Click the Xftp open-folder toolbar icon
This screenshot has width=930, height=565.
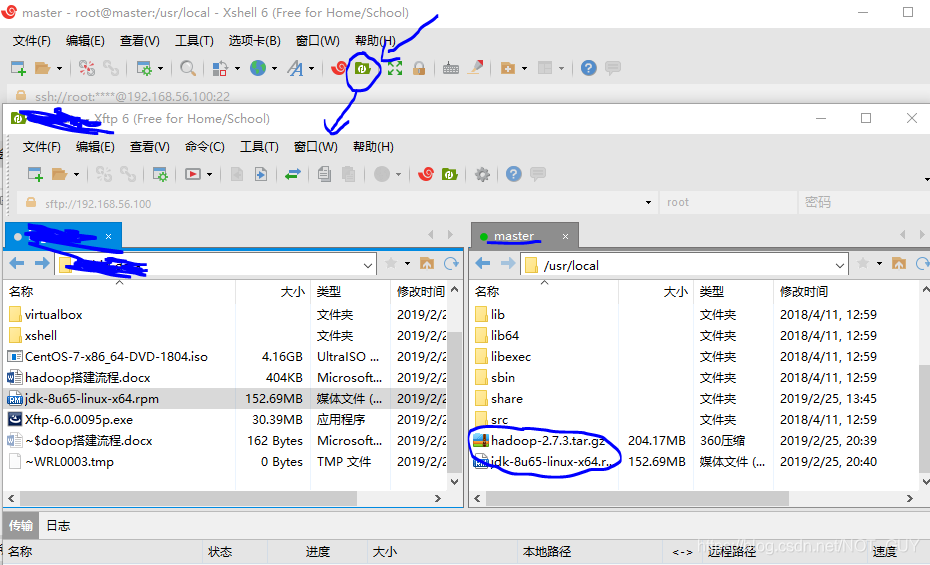(59, 174)
